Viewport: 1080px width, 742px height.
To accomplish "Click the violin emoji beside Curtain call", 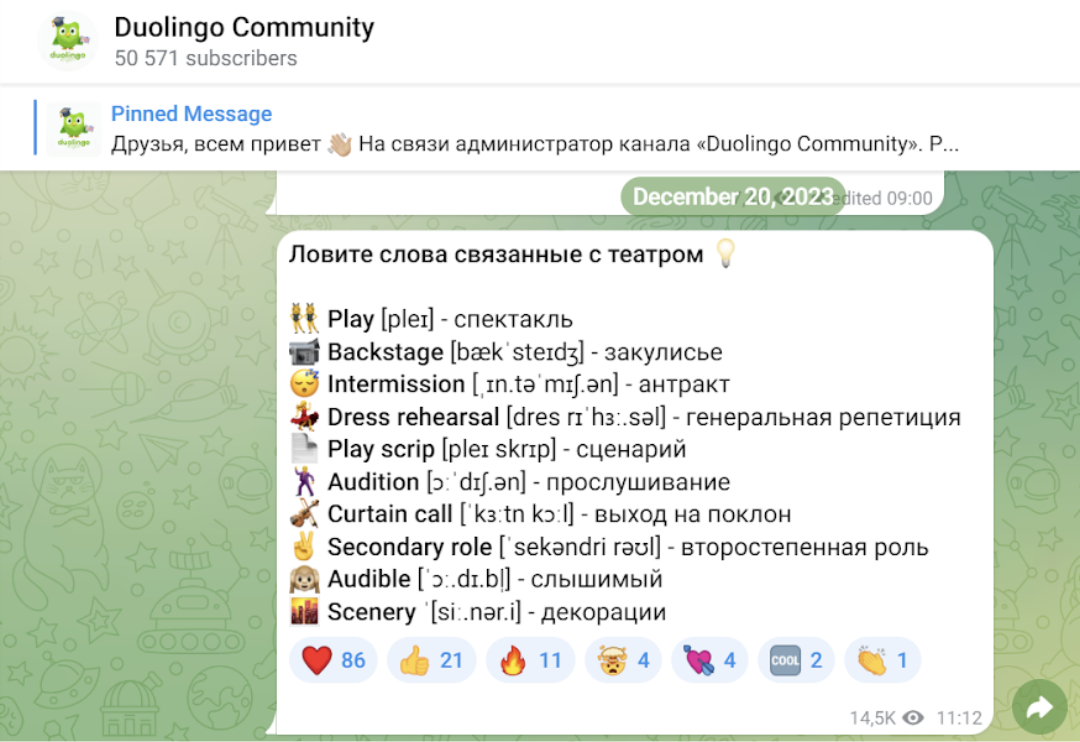I will click(304, 514).
